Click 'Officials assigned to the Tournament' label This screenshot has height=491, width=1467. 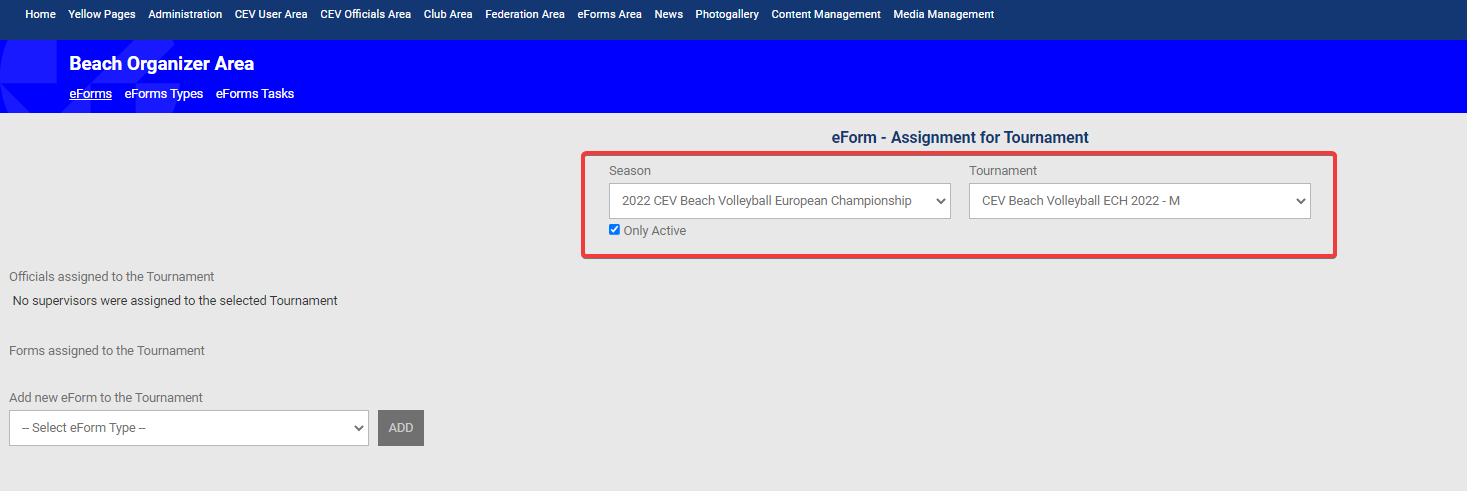click(112, 277)
